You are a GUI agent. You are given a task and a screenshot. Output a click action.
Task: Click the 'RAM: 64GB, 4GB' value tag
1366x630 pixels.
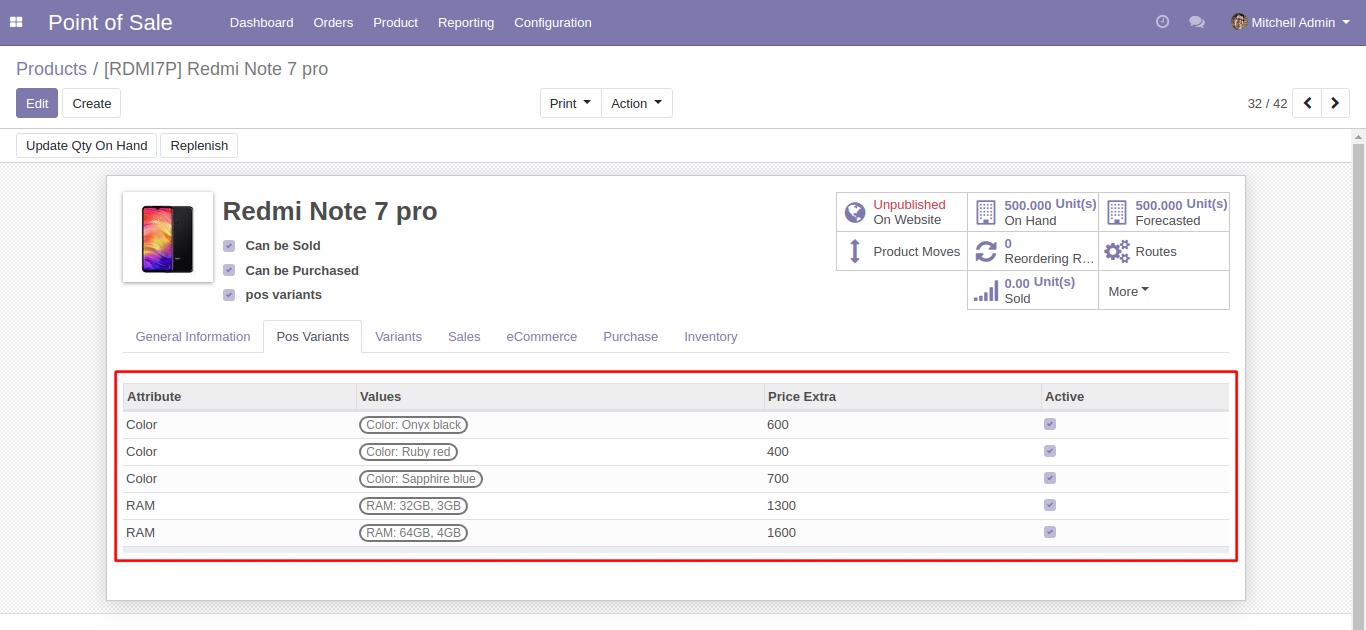[414, 533]
